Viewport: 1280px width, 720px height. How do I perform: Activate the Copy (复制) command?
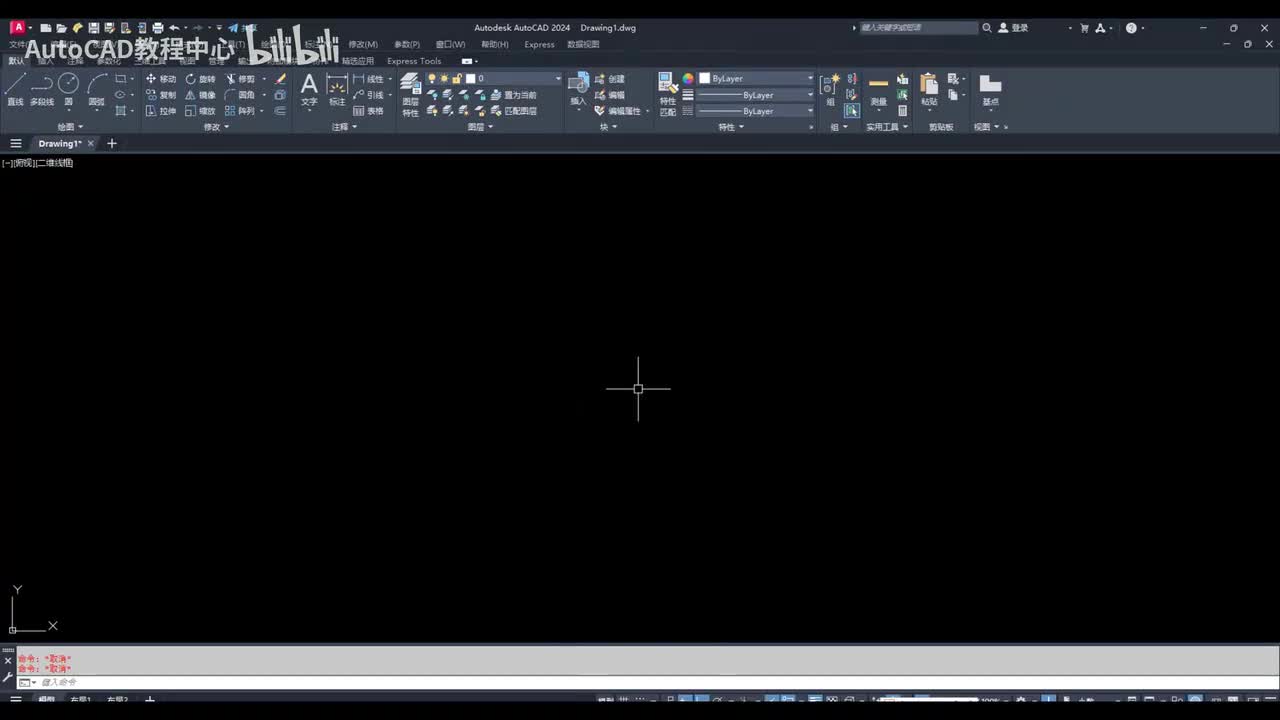click(x=161, y=95)
